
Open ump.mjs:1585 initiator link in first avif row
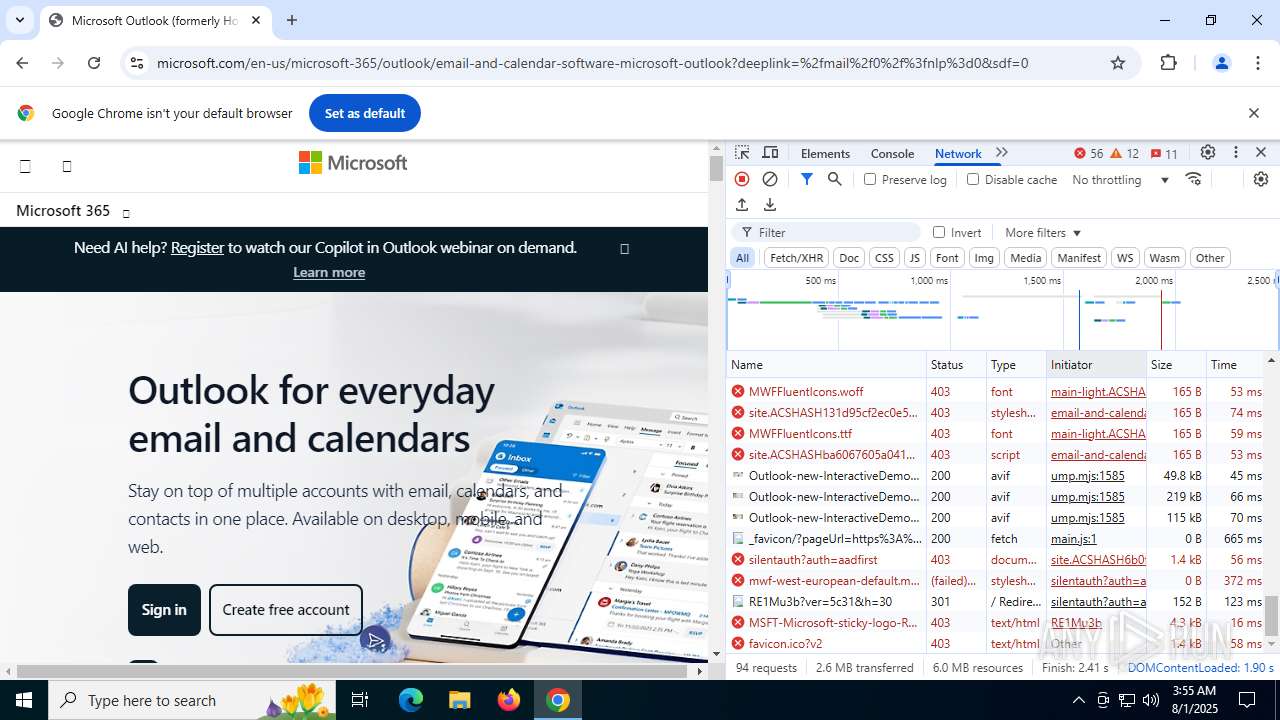[1088, 476]
